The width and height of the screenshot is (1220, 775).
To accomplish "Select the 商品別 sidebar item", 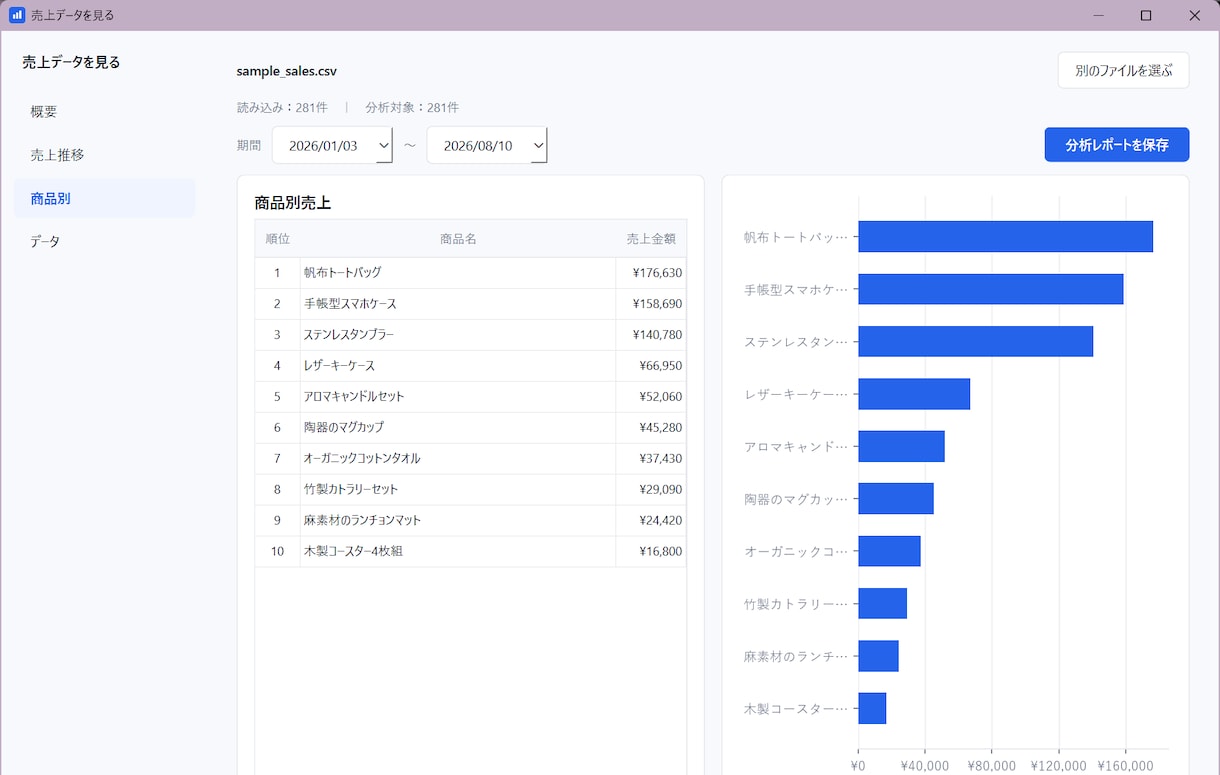I will pos(104,198).
